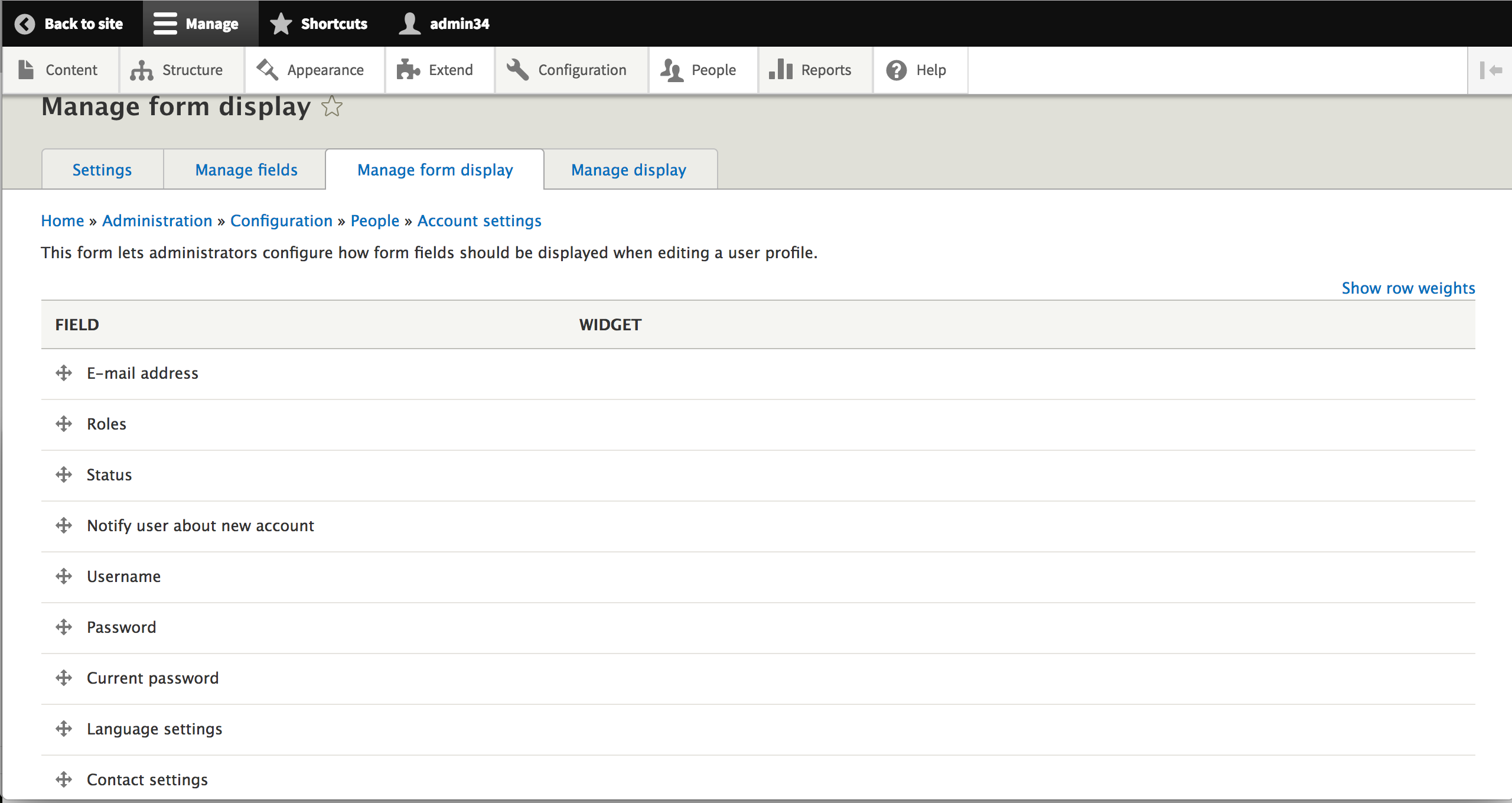Click the drag handle icon for Contact settings
Viewport: 1512px width, 803px height.
(63, 779)
